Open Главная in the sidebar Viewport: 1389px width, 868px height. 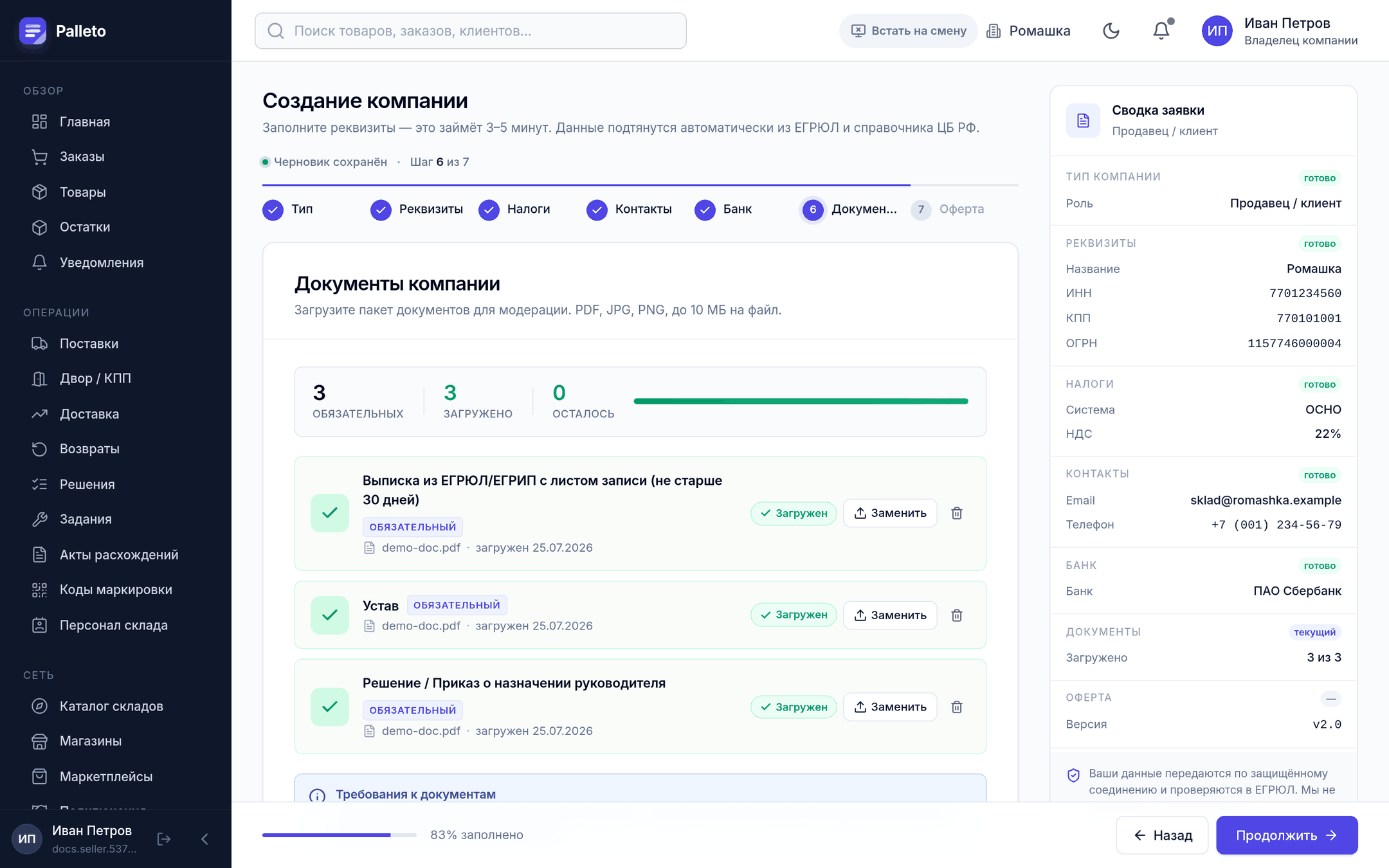pos(116,122)
